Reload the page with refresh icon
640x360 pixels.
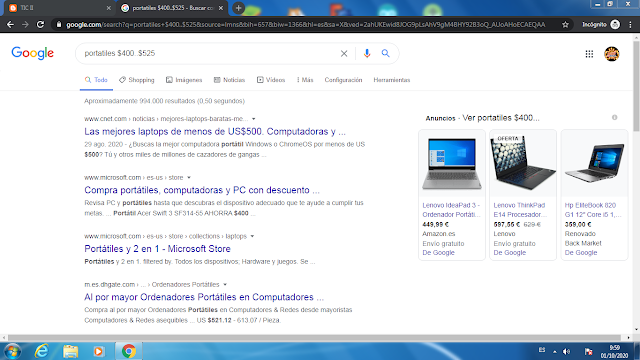click(x=40, y=24)
